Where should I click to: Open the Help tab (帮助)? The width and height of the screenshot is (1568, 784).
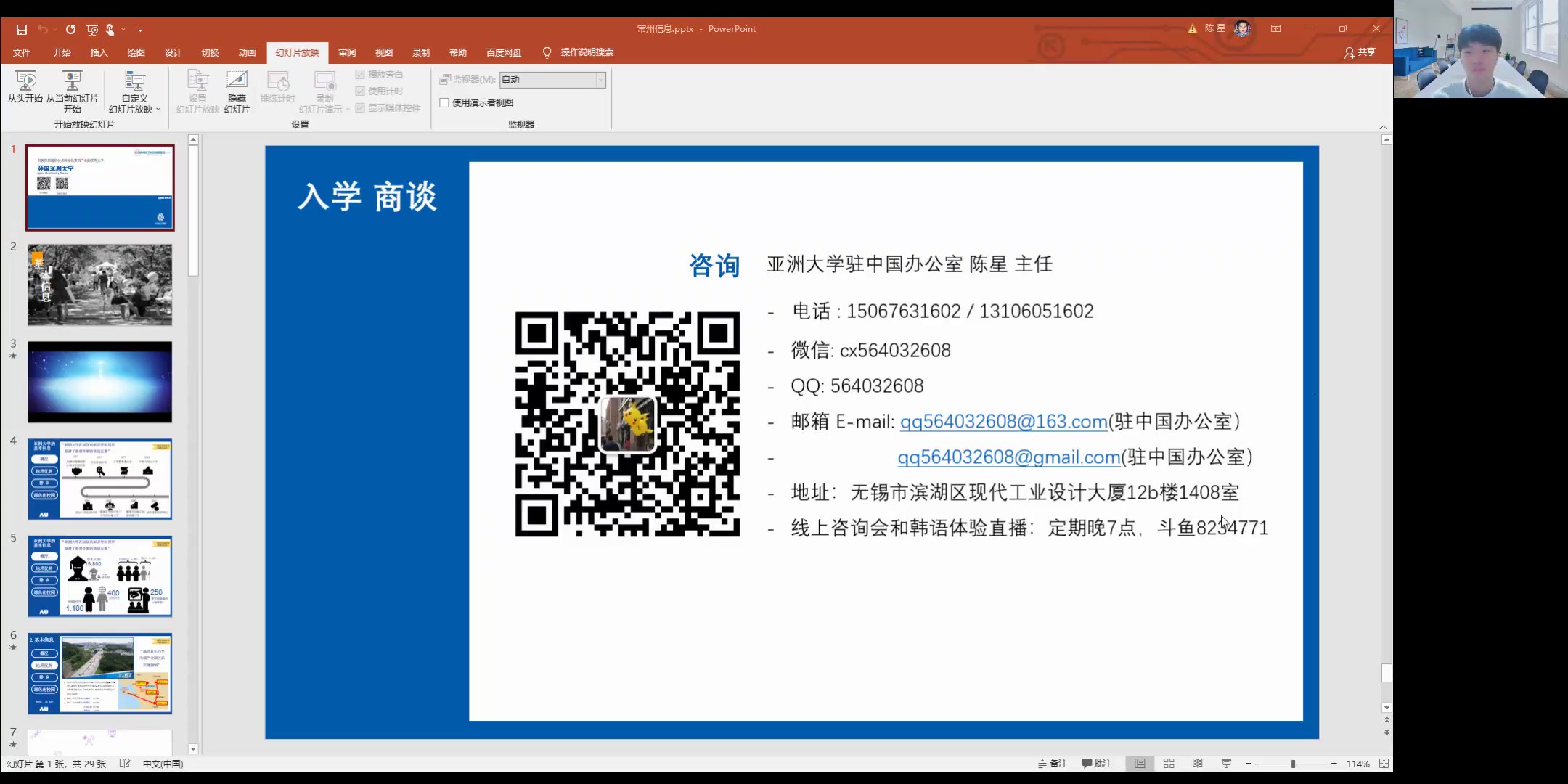[x=458, y=52]
